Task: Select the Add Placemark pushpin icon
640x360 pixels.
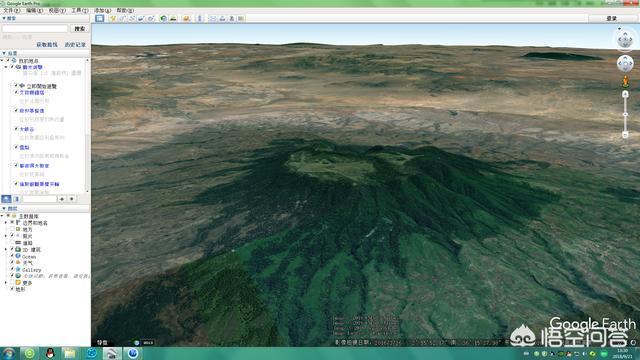Action: point(113,18)
